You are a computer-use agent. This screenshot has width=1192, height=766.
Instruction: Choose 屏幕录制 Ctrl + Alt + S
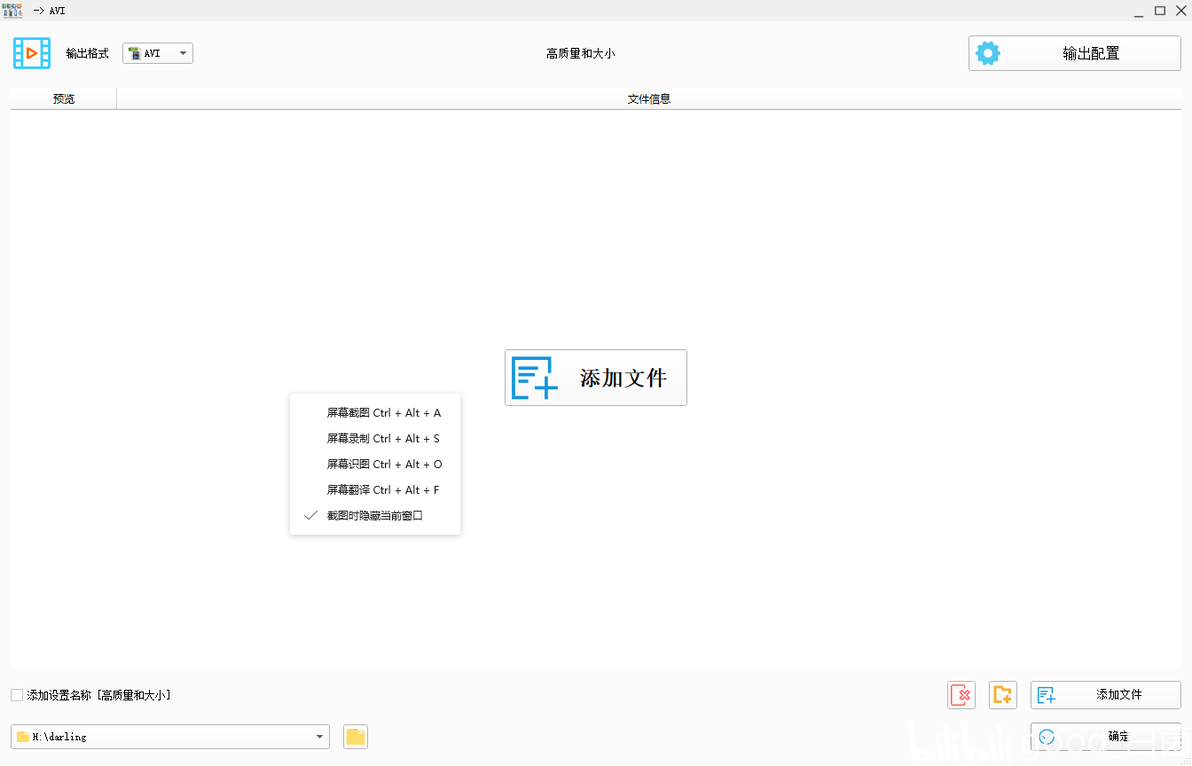tap(375, 438)
